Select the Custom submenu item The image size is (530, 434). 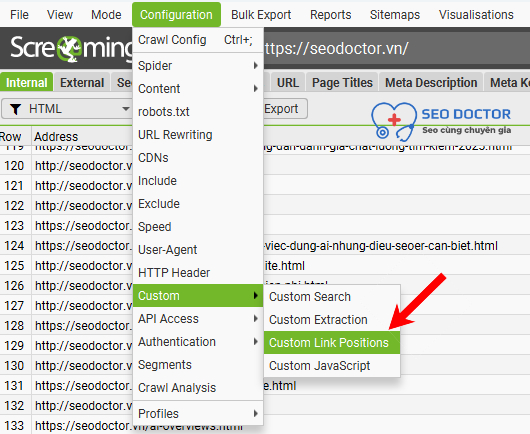[198, 296]
